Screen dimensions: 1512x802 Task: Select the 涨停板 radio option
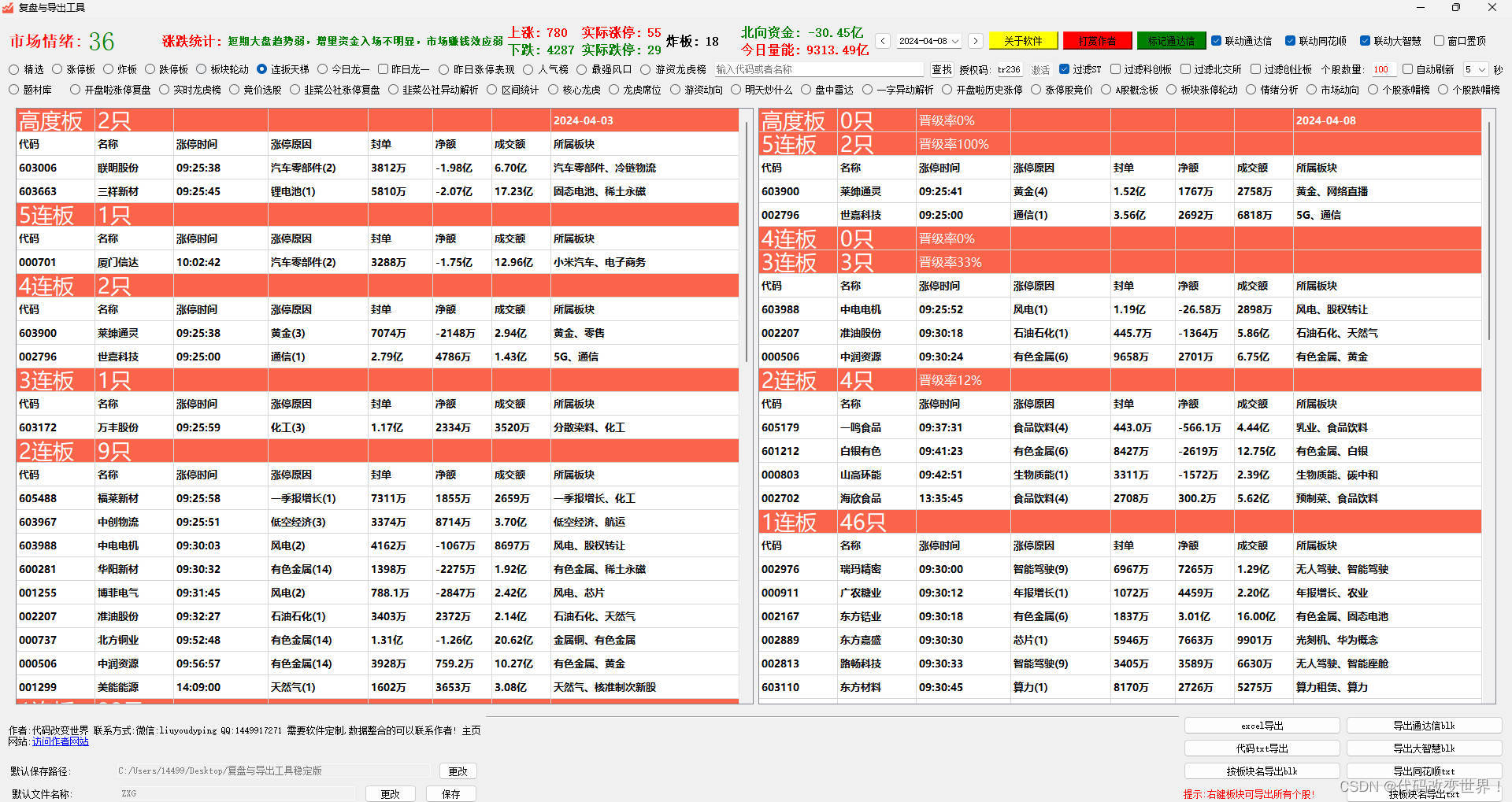tap(72, 69)
